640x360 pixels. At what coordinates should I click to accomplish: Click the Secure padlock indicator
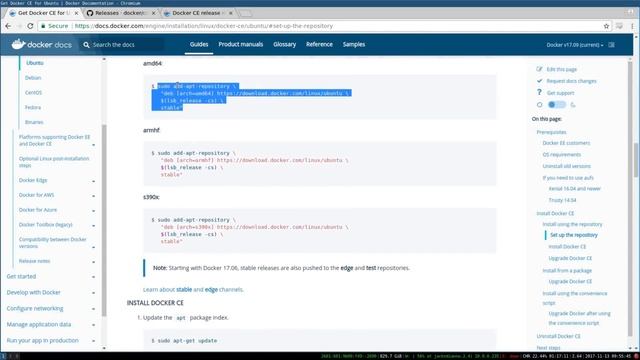pos(54,26)
